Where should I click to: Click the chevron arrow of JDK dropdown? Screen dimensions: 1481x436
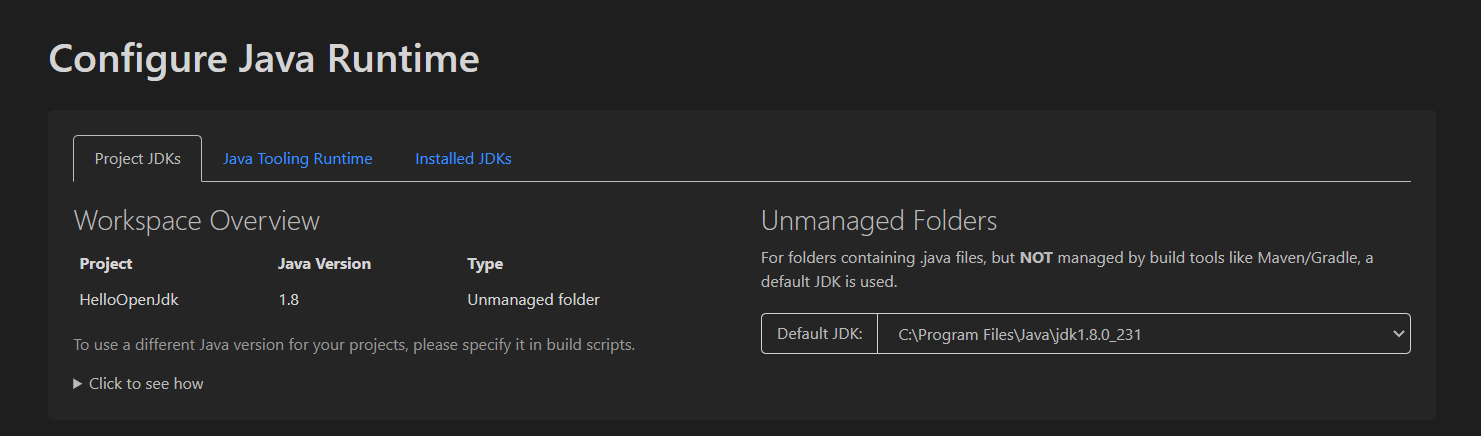pyautogui.click(x=1398, y=334)
